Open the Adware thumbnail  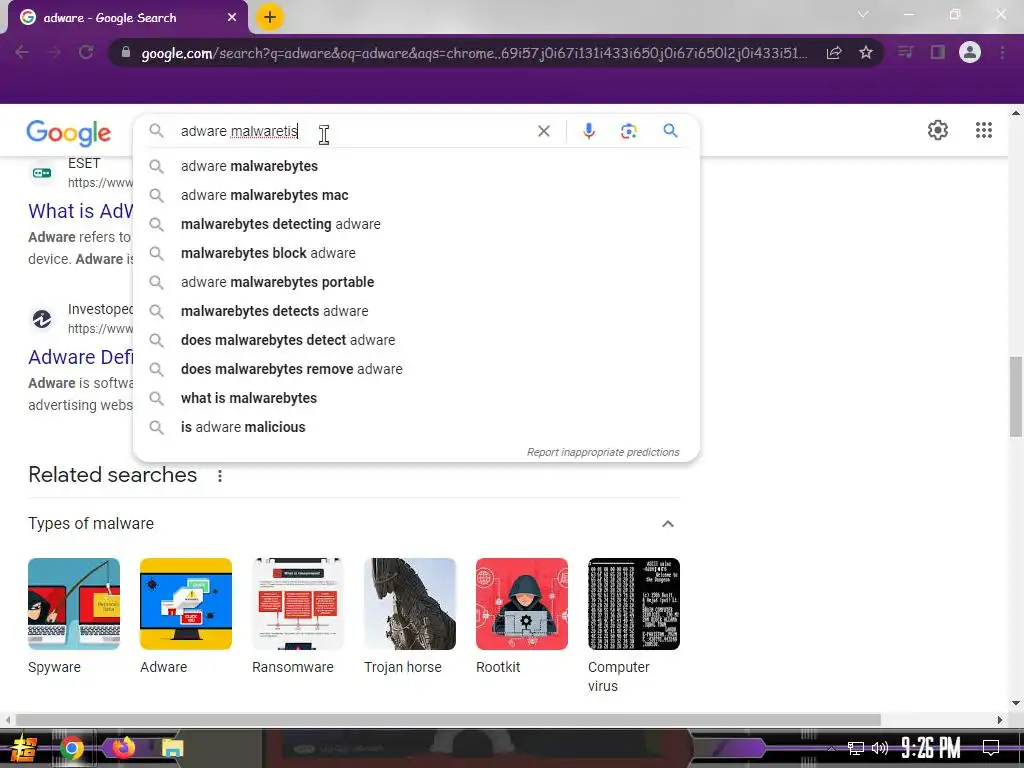coord(186,604)
